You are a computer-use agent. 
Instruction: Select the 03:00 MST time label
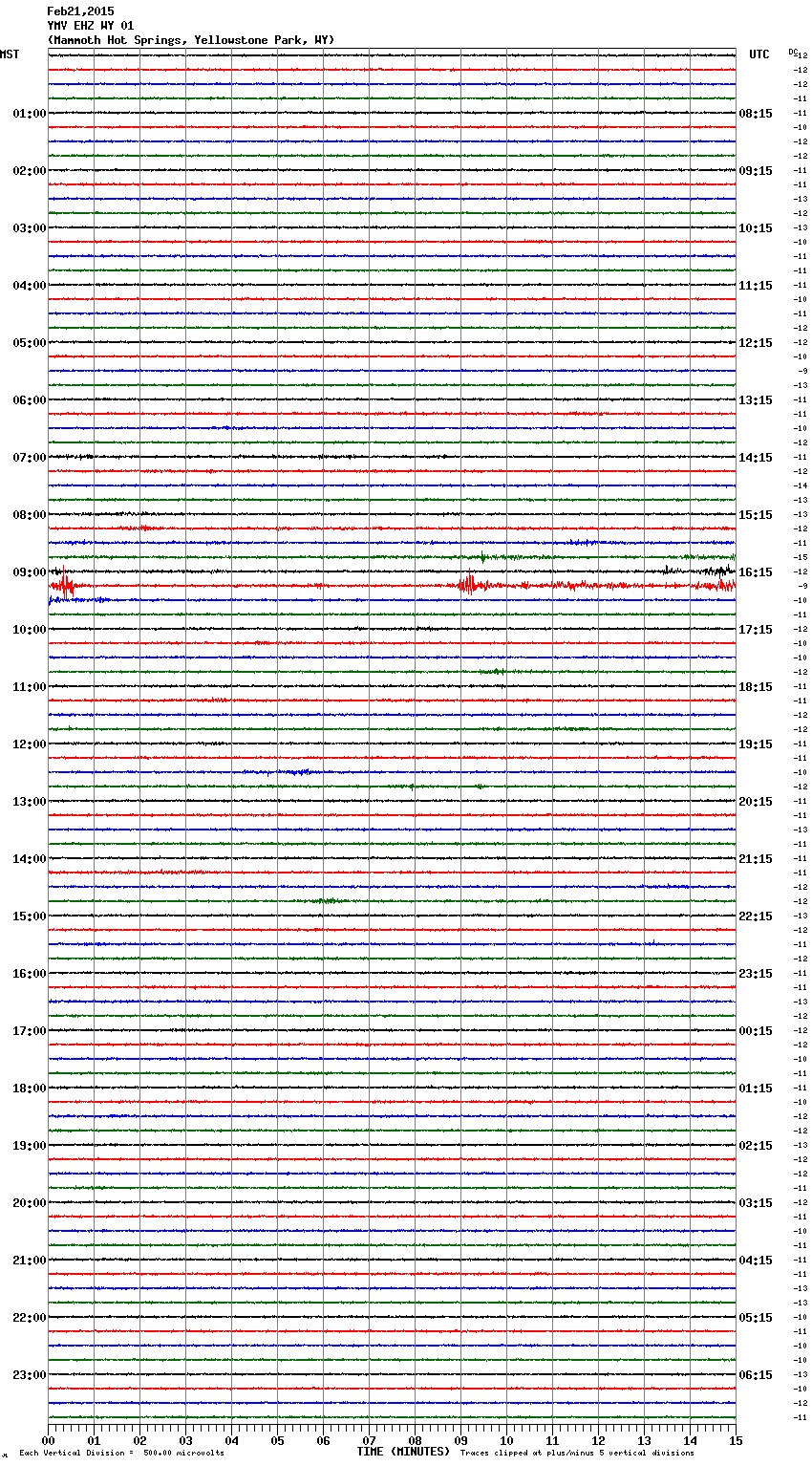(x=30, y=228)
